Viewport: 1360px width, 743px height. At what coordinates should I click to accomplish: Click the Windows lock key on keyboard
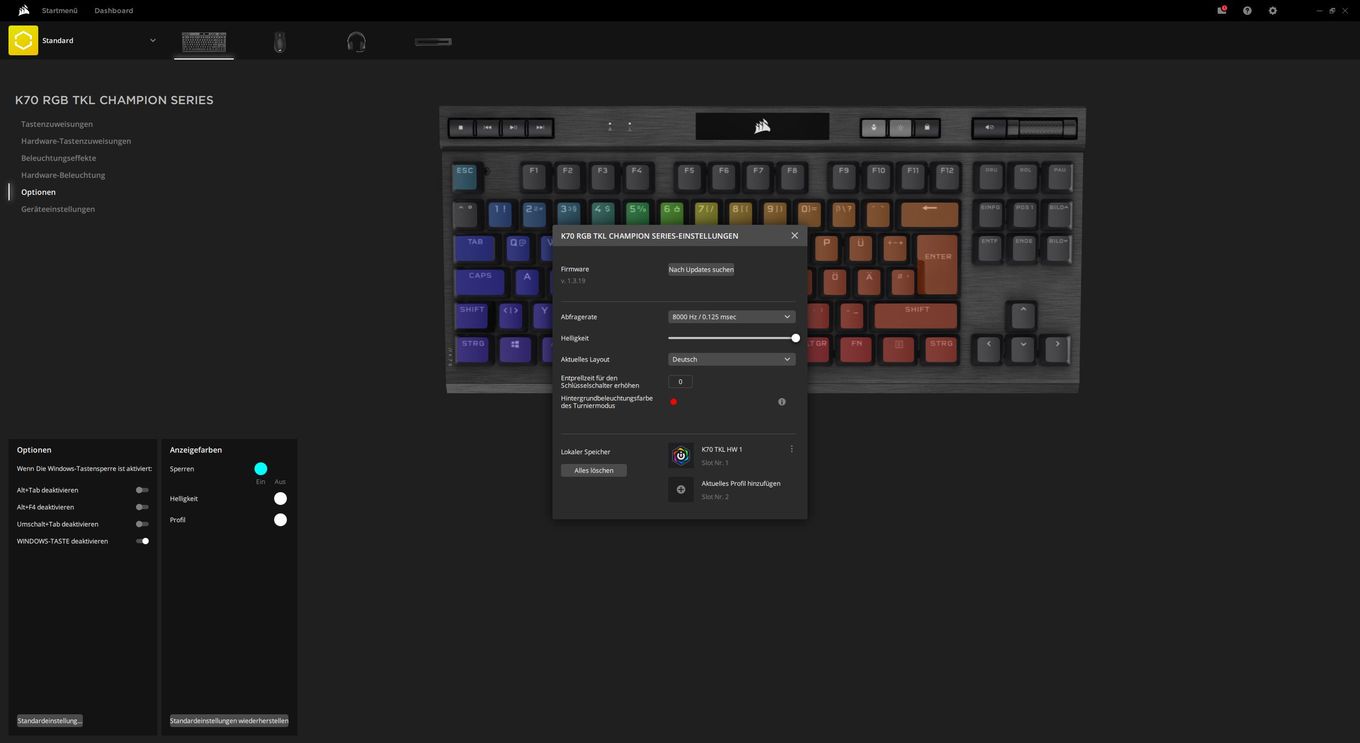926,128
